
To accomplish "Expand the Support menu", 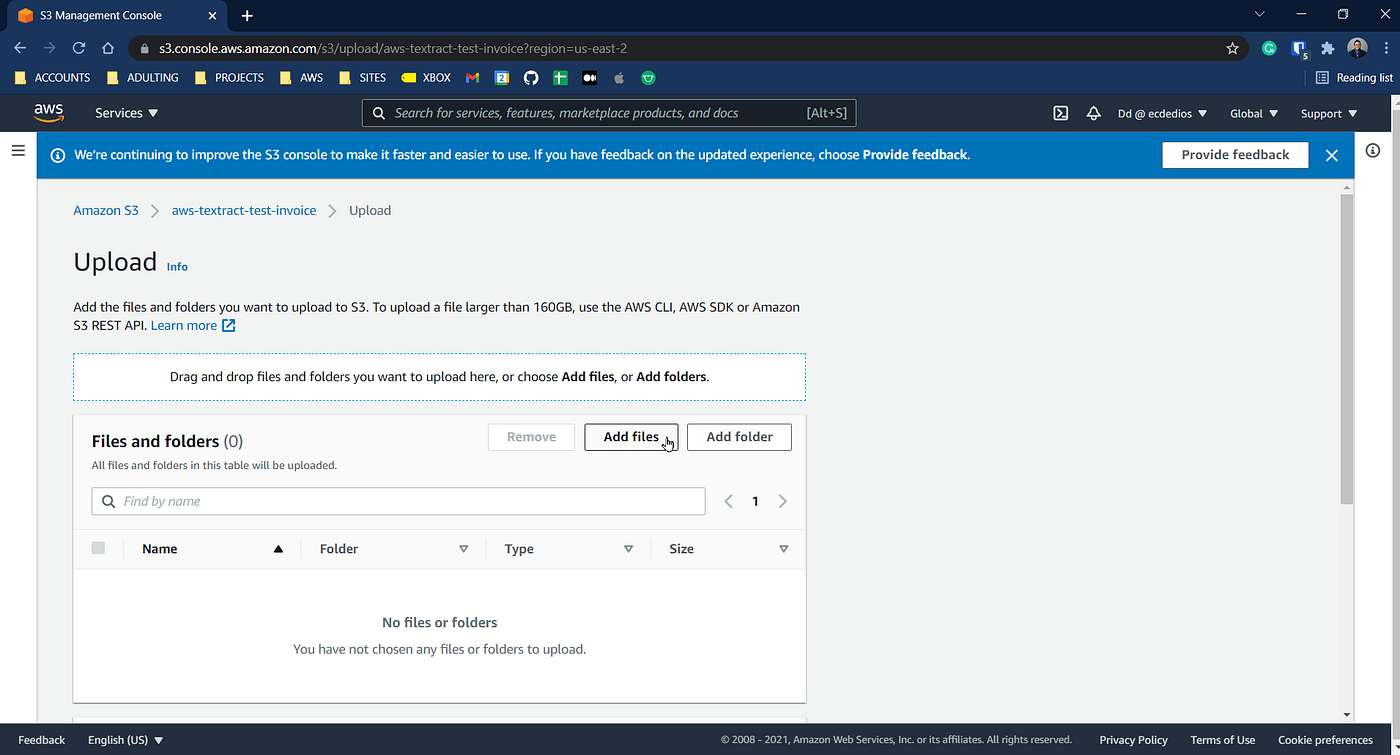I will pos(1329,113).
